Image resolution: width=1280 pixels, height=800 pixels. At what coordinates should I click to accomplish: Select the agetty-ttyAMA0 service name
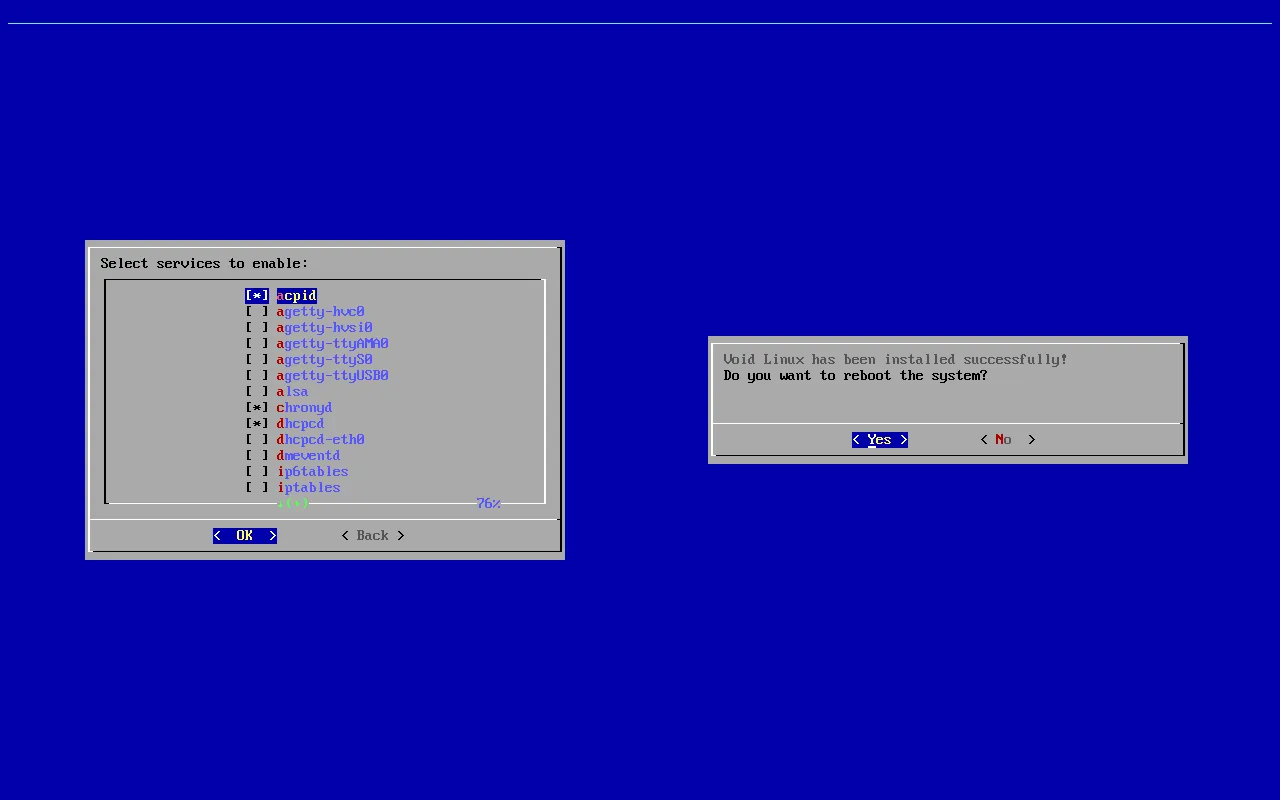(x=333, y=344)
